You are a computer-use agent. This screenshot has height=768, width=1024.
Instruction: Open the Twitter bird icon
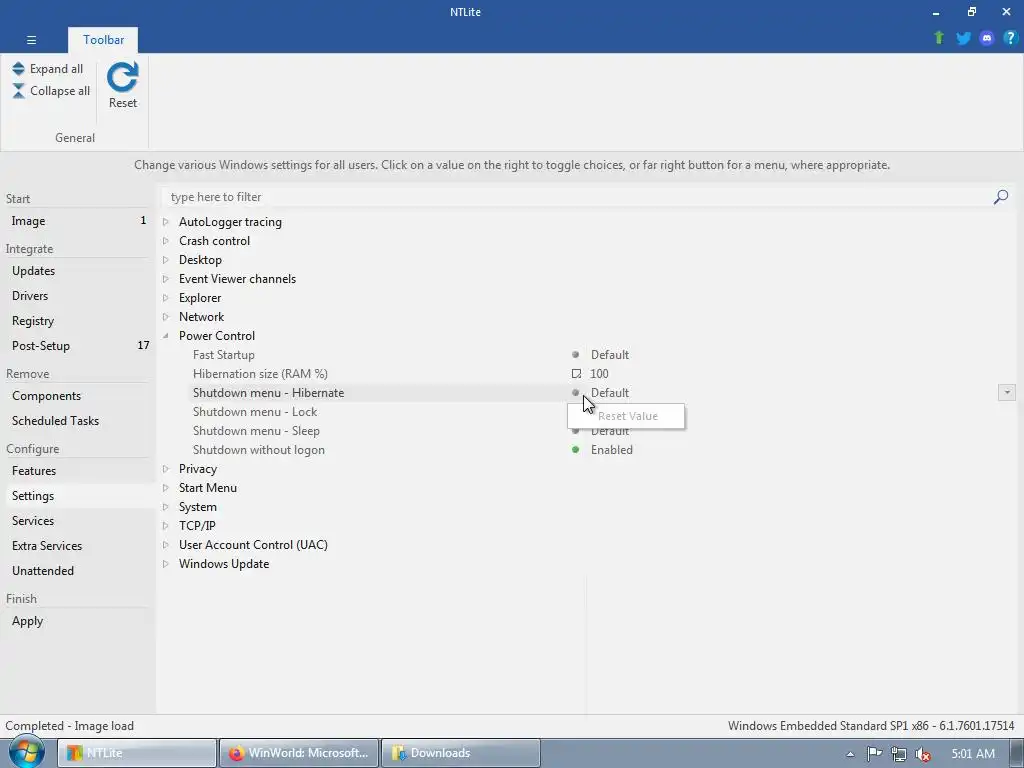[963, 38]
